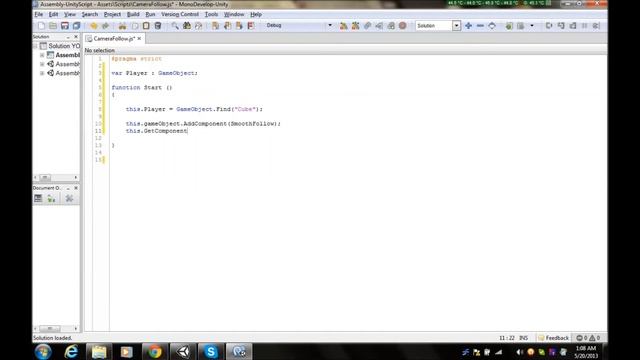Click the Pause debugging icon
640x360 pixels.
[x=584, y=26]
